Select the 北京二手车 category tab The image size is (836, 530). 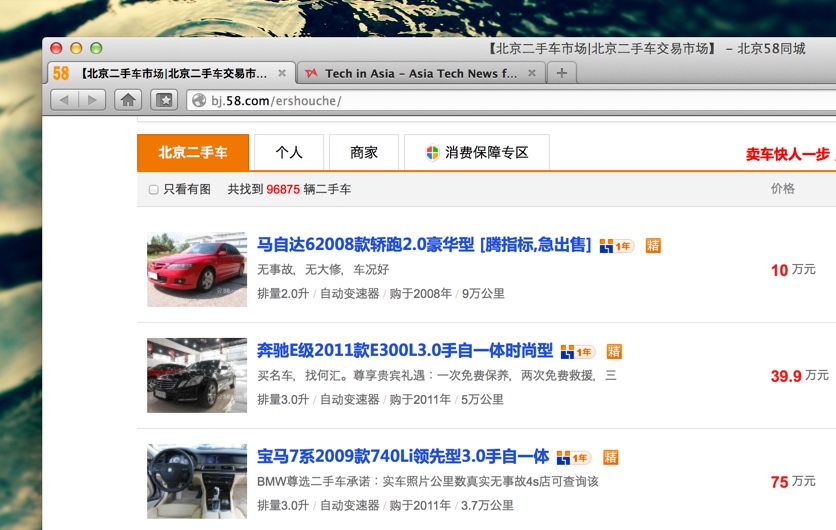193,152
